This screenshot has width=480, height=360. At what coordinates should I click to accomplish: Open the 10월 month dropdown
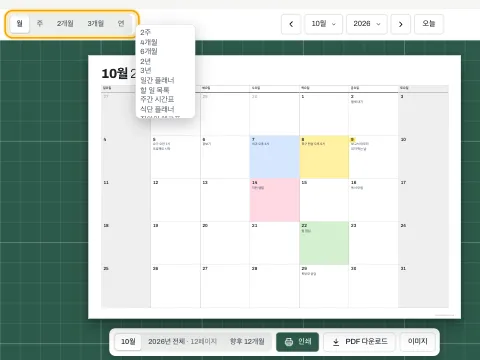tap(324, 24)
